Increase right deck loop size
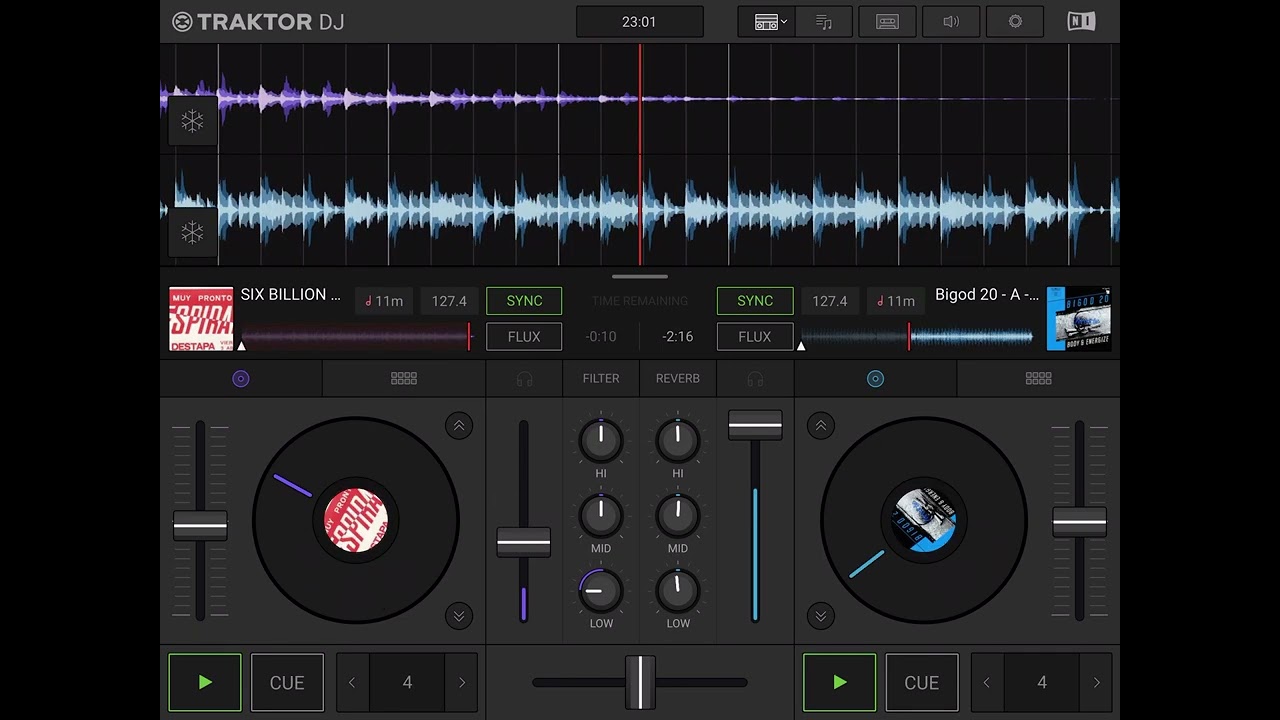This screenshot has width=1280, height=720. 1097,682
